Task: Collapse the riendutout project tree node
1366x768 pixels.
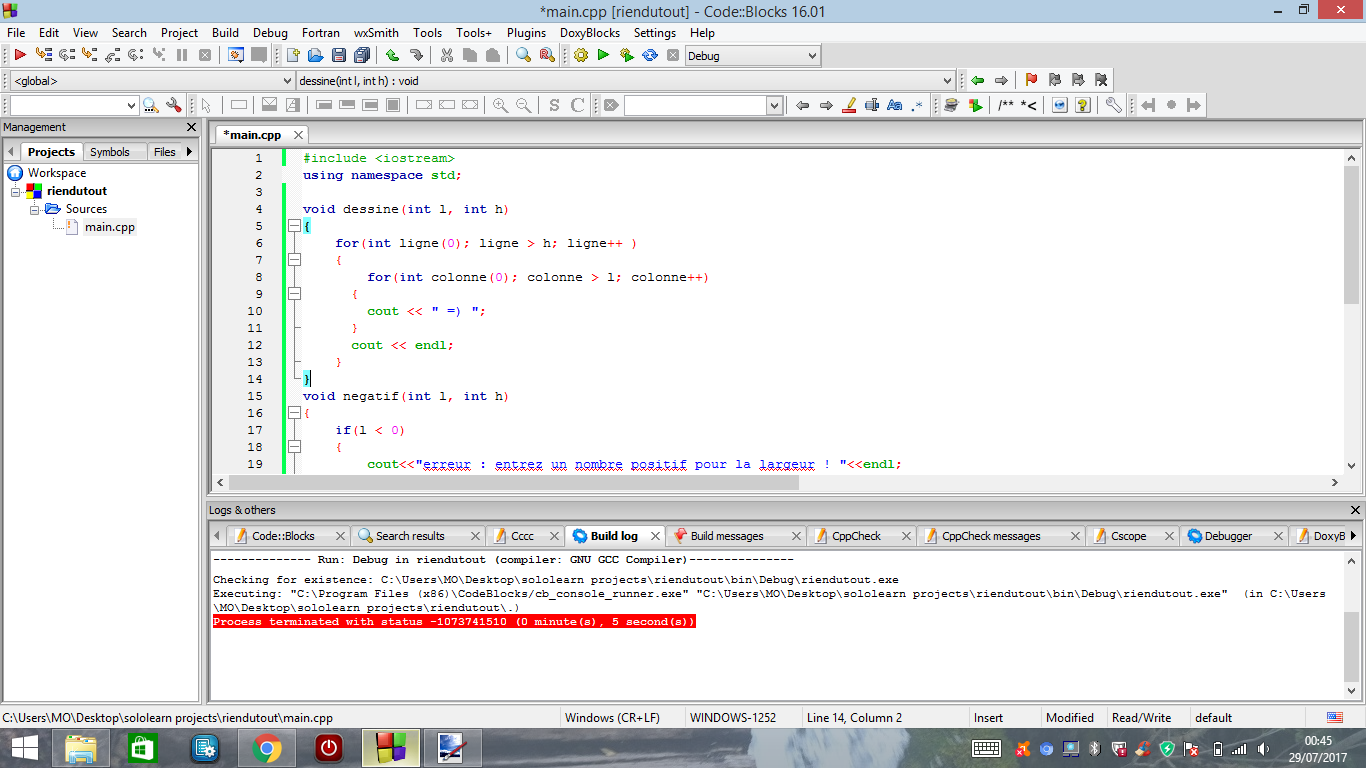Action: (x=16, y=191)
